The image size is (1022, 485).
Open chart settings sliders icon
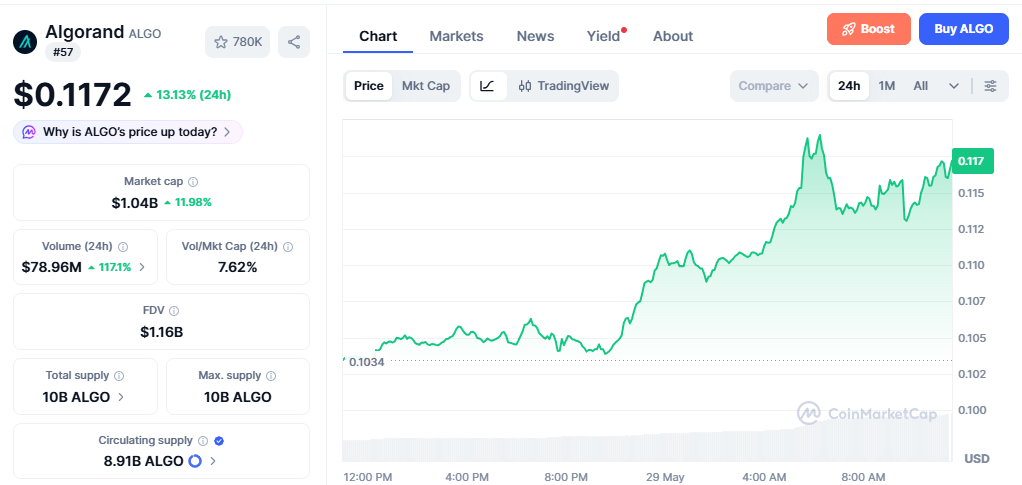tap(990, 86)
